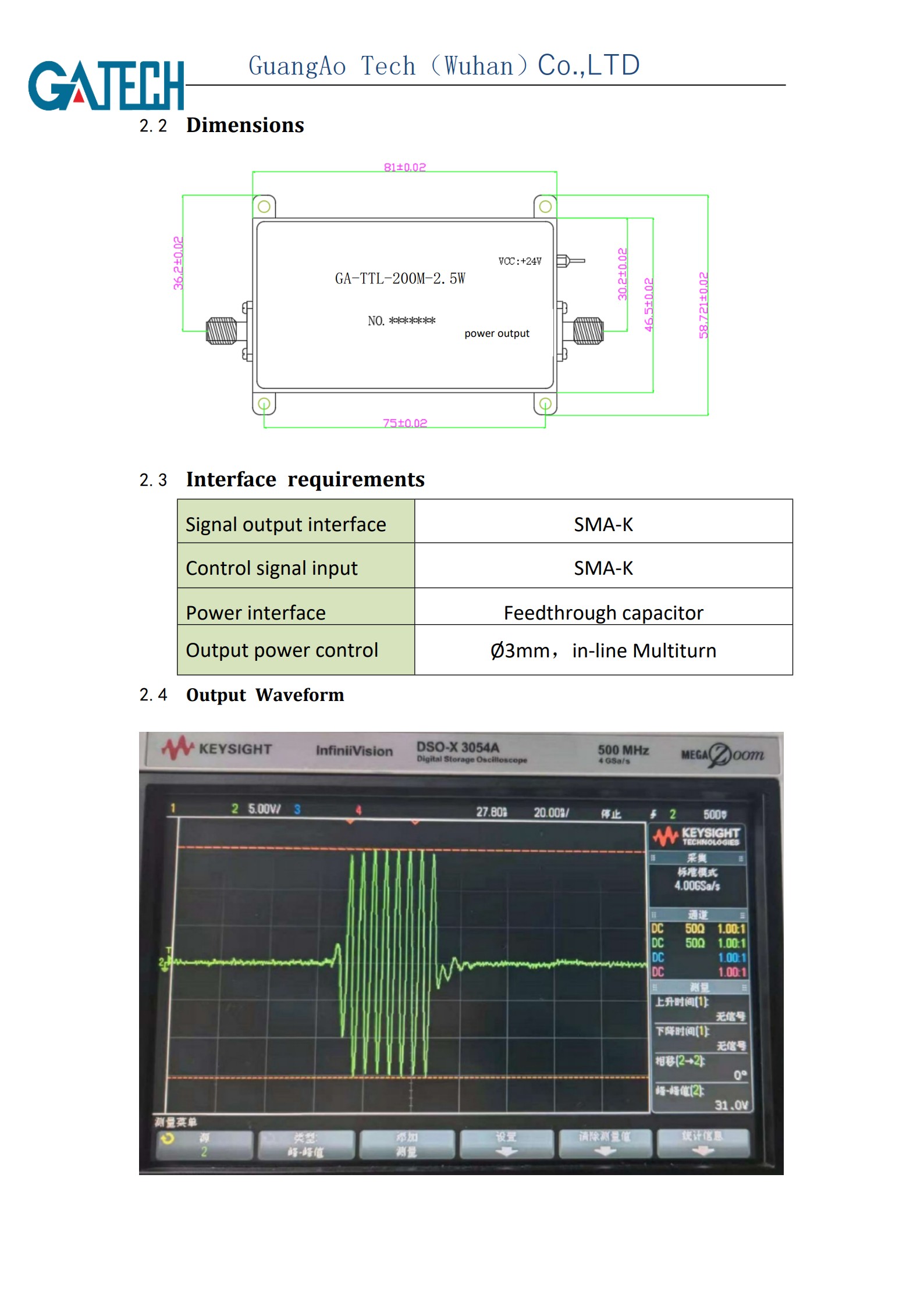Image resolution: width=924 pixels, height=1306 pixels.
Task: Select the Ø3mm, in-line Multiturn cell
Action: (x=603, y=650)
